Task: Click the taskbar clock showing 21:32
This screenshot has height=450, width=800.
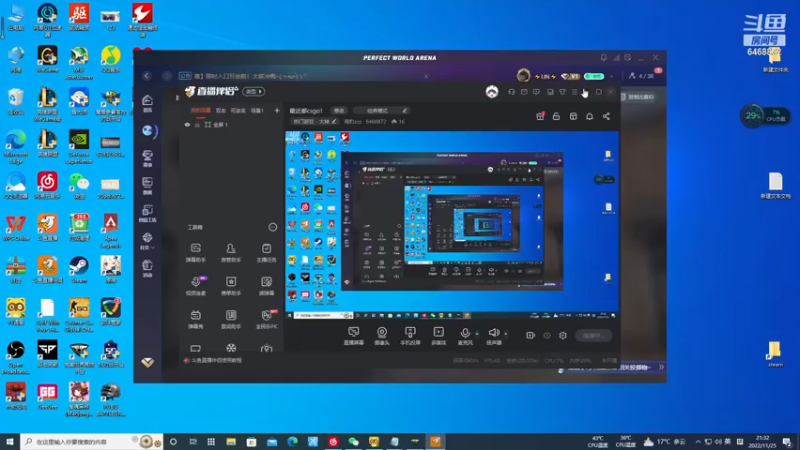Action: (x=762, y=442)
